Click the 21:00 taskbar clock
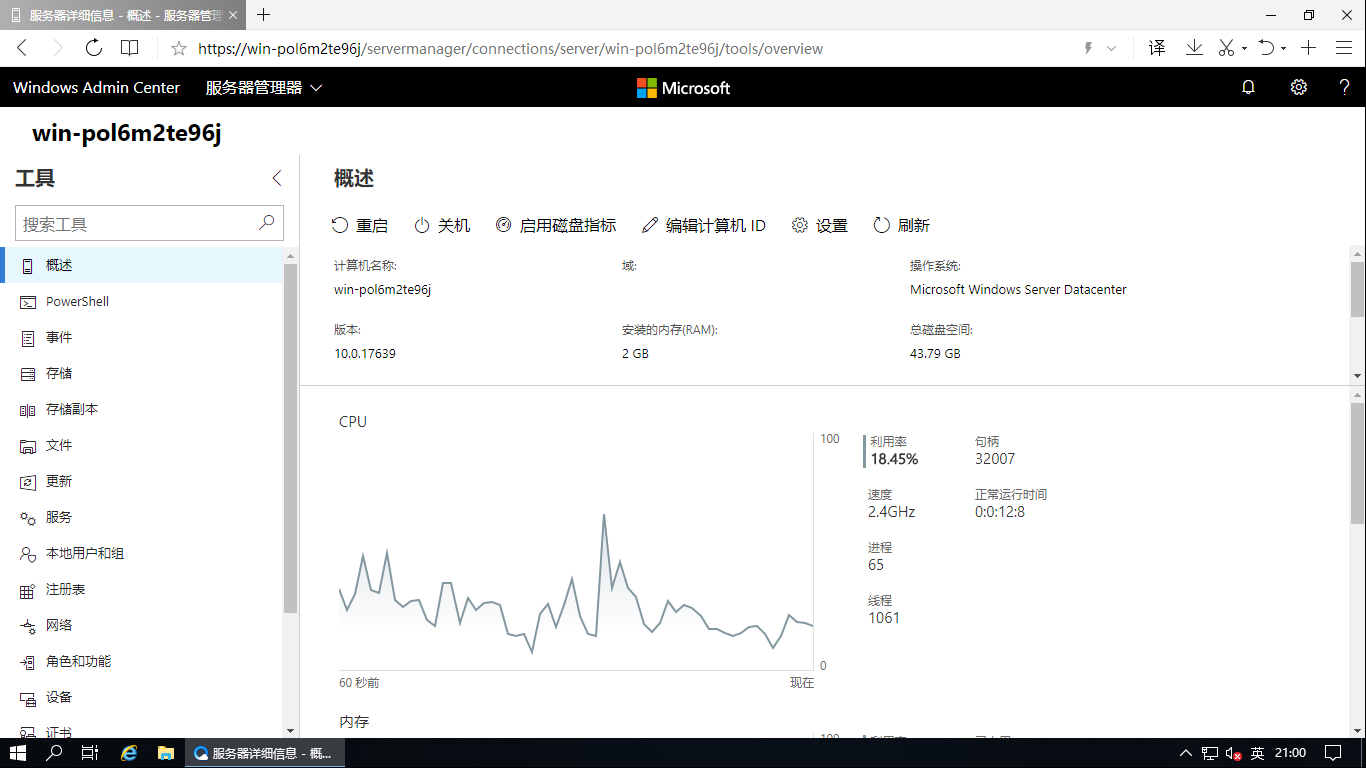The image size is (1366, 768). coord(1291,753)
